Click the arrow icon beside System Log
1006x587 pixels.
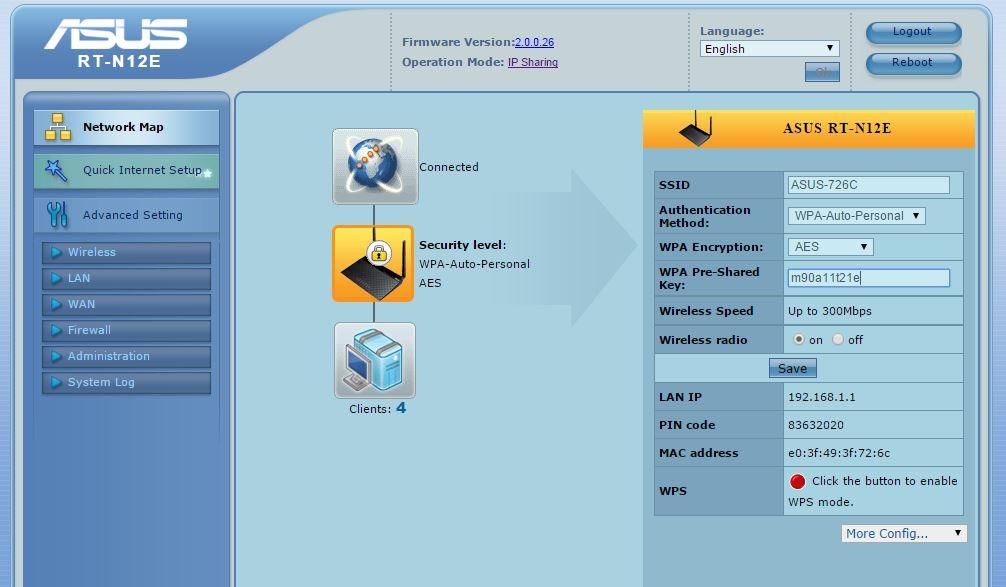[56, 382]
